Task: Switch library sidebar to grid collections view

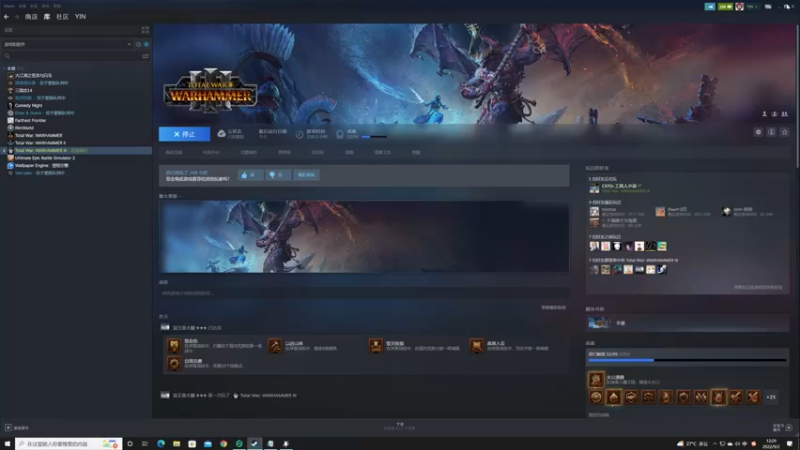Action: click(x=145, y=30)
